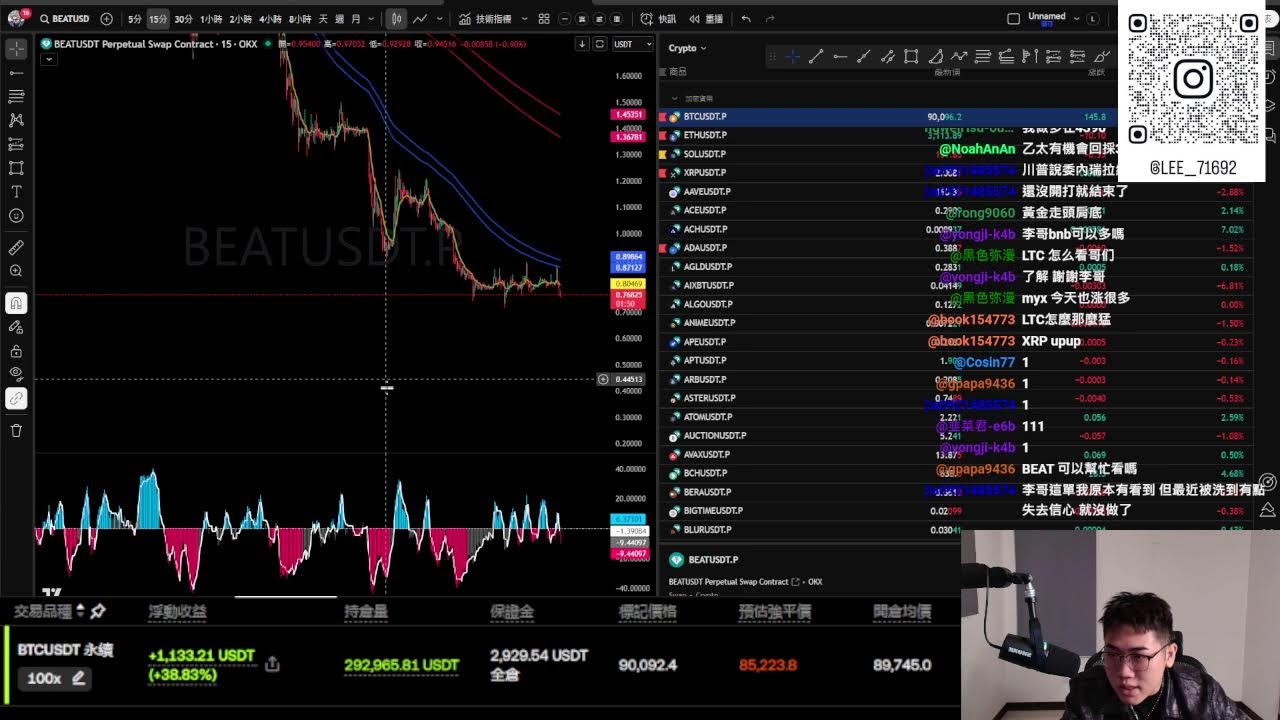Select AAVEUSDT.P in the watchlist
The width and height of the screenshot is (1280, 720).
click(955, 191)
